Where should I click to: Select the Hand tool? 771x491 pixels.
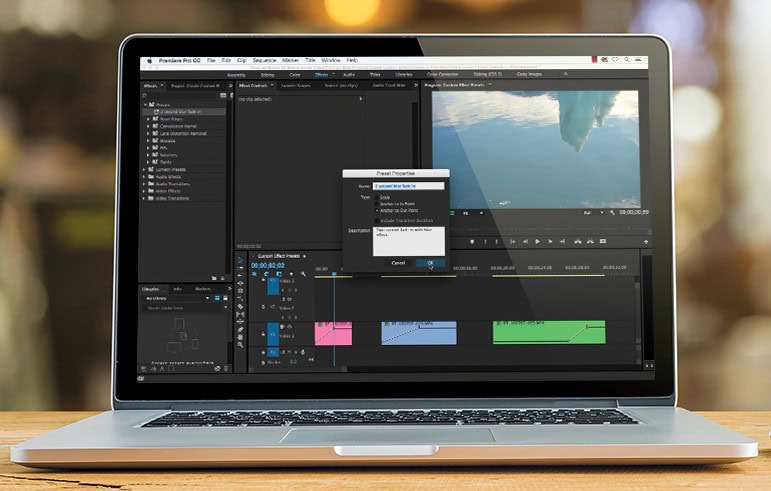coord(240,337)
